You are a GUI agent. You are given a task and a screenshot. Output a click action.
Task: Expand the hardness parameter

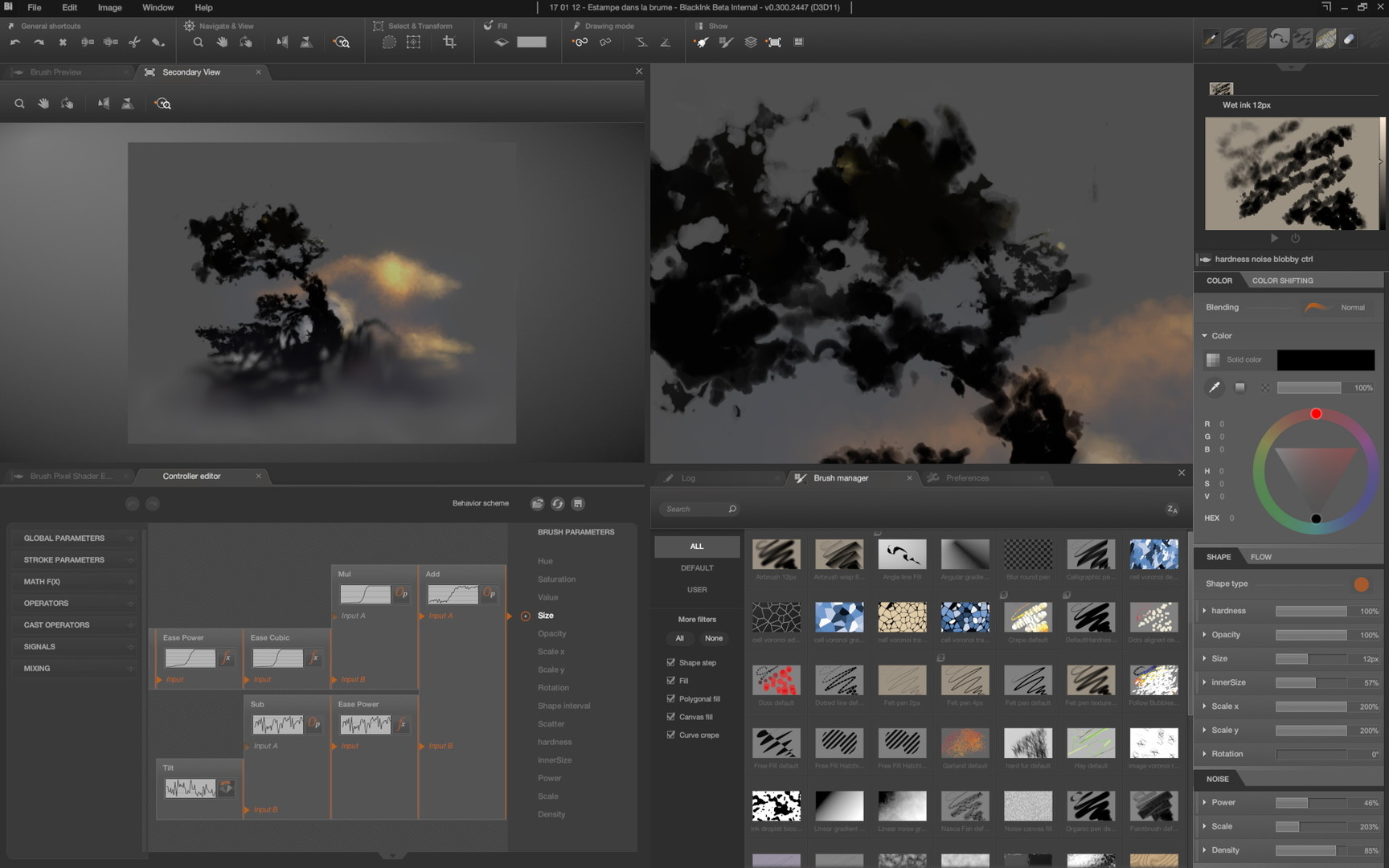coord(1204,611)
